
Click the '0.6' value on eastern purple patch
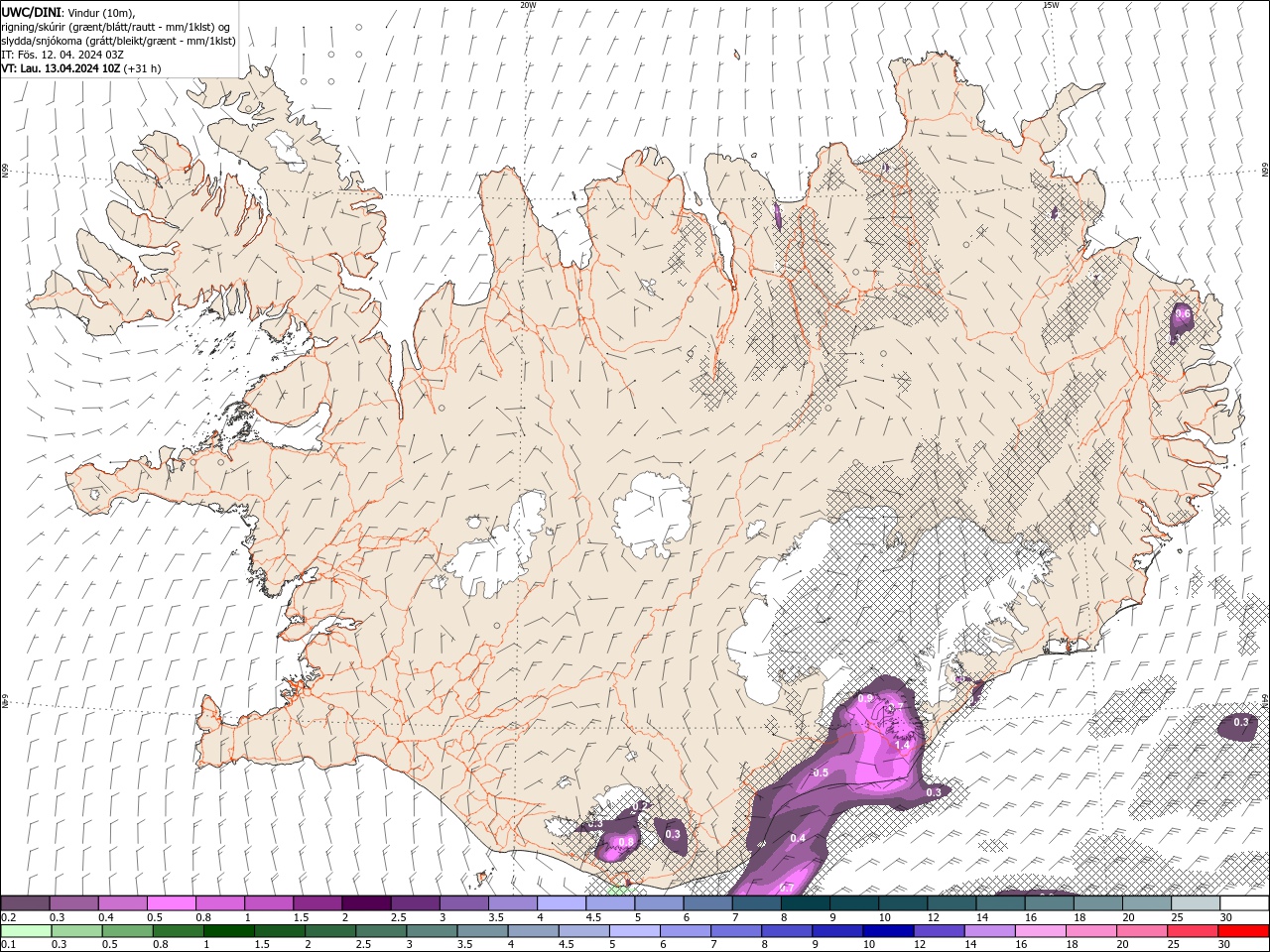click(x=1182, y=313)
